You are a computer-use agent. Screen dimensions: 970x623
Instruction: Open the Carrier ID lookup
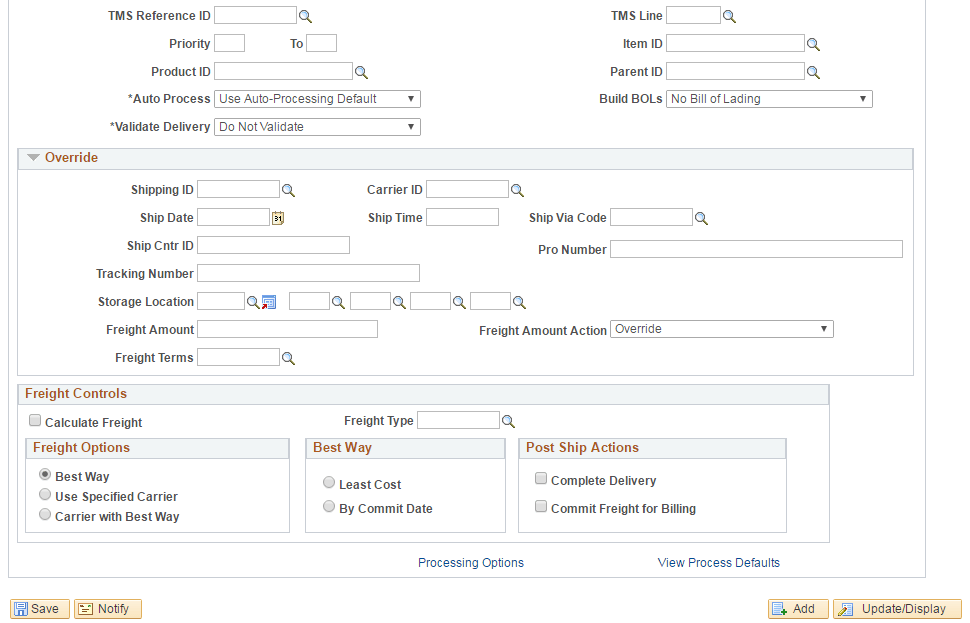pos(517,189)
